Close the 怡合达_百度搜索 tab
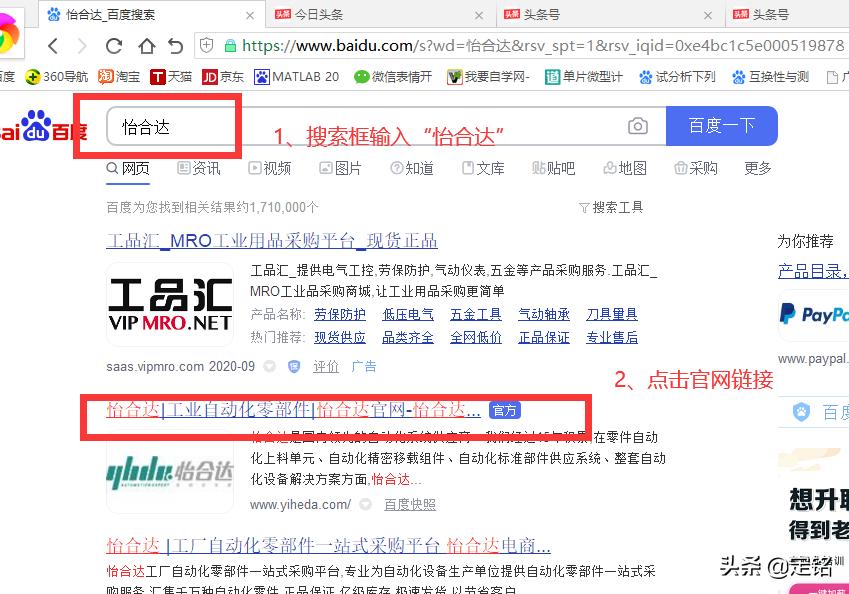849x594 pixels. 250,15
